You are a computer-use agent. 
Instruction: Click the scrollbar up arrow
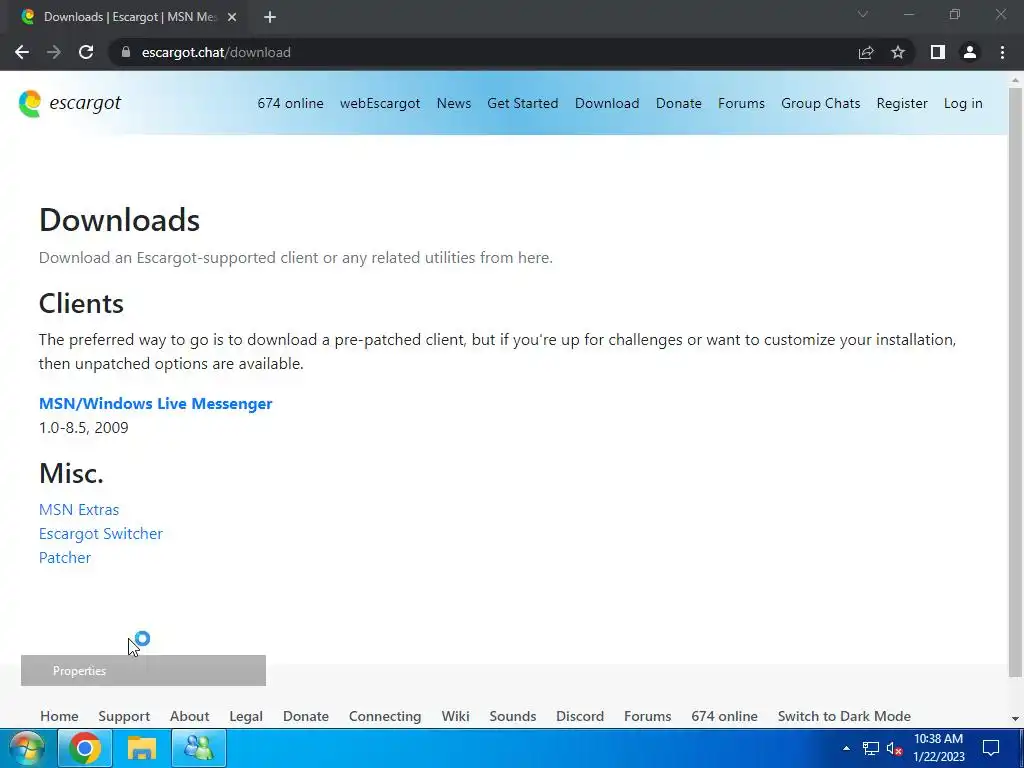click(x=1015, y=80)
